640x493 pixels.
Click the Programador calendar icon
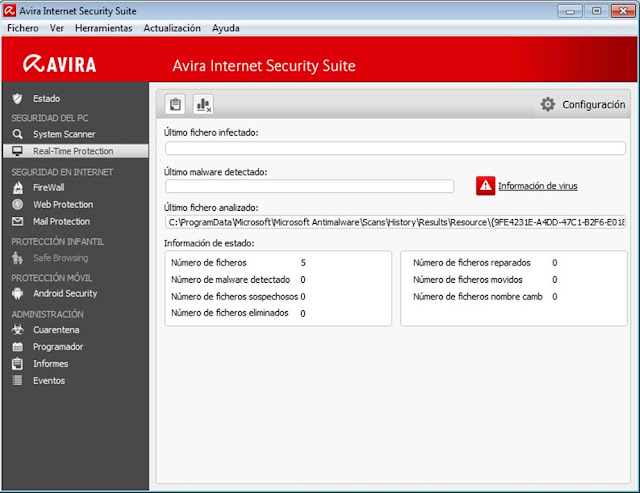[x=18, y=346]
